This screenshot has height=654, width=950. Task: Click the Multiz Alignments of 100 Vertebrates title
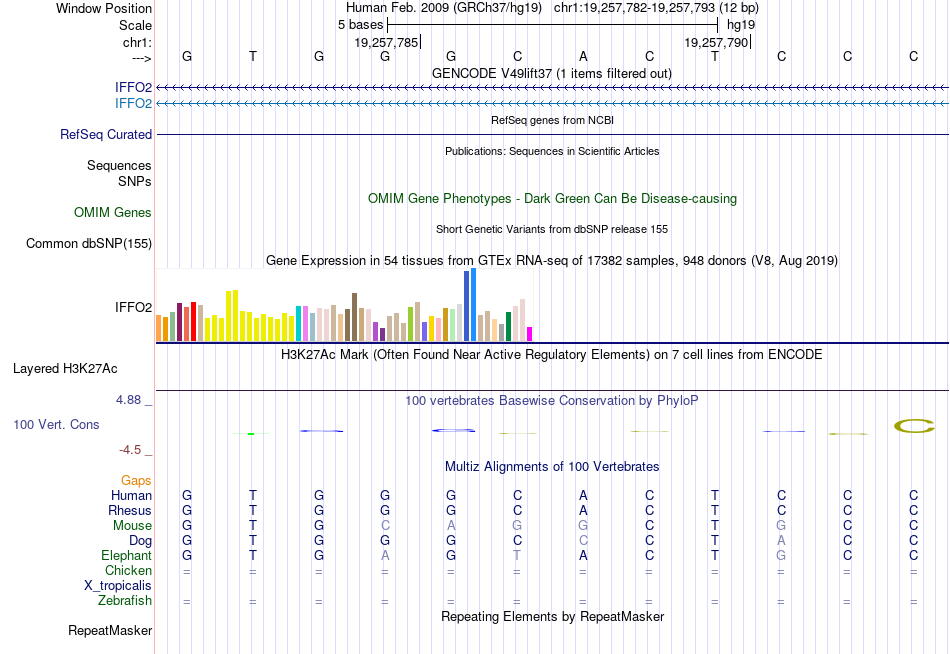coord(552,467)
